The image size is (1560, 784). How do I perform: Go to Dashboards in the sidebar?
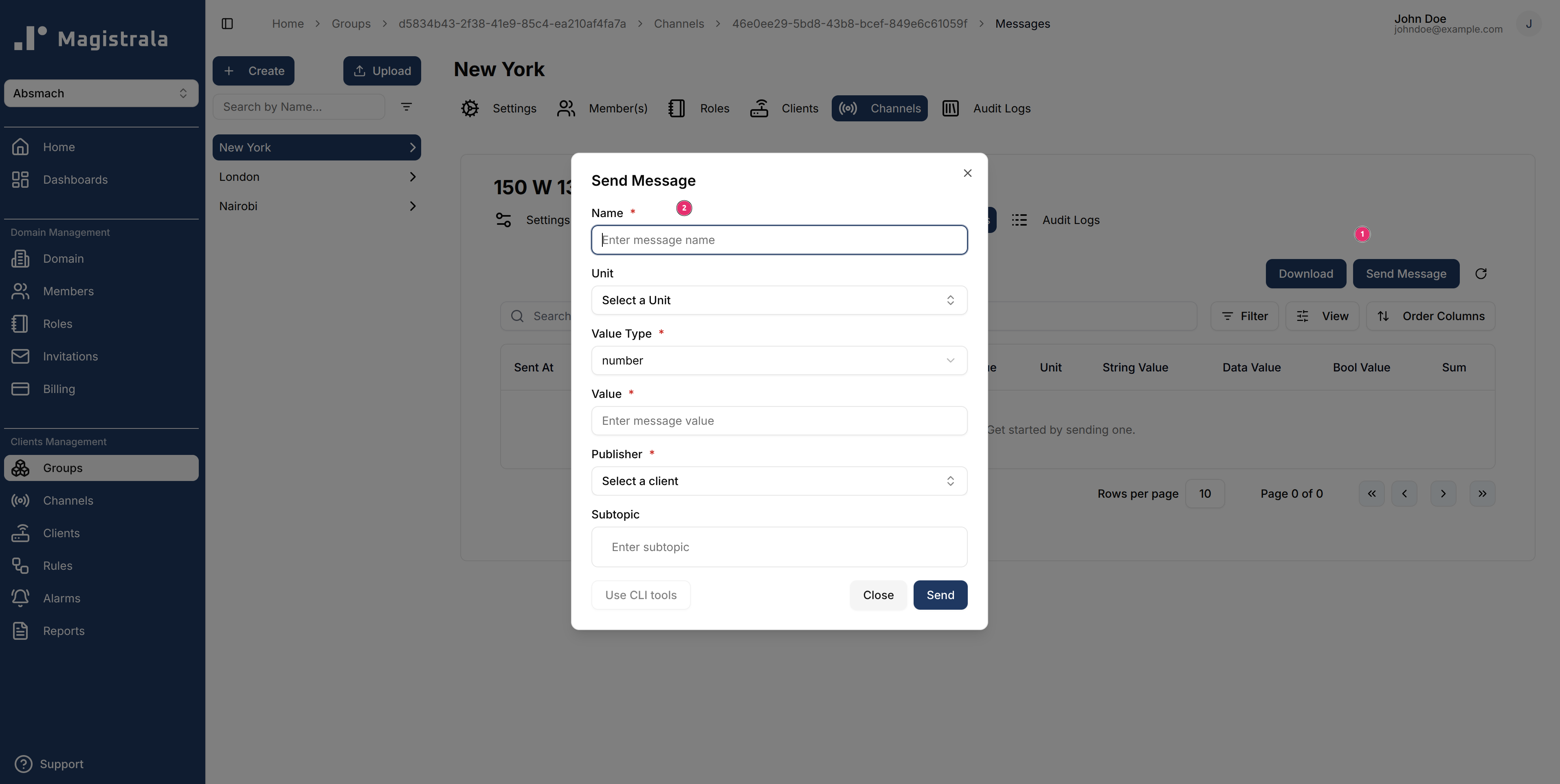[75, 180]
